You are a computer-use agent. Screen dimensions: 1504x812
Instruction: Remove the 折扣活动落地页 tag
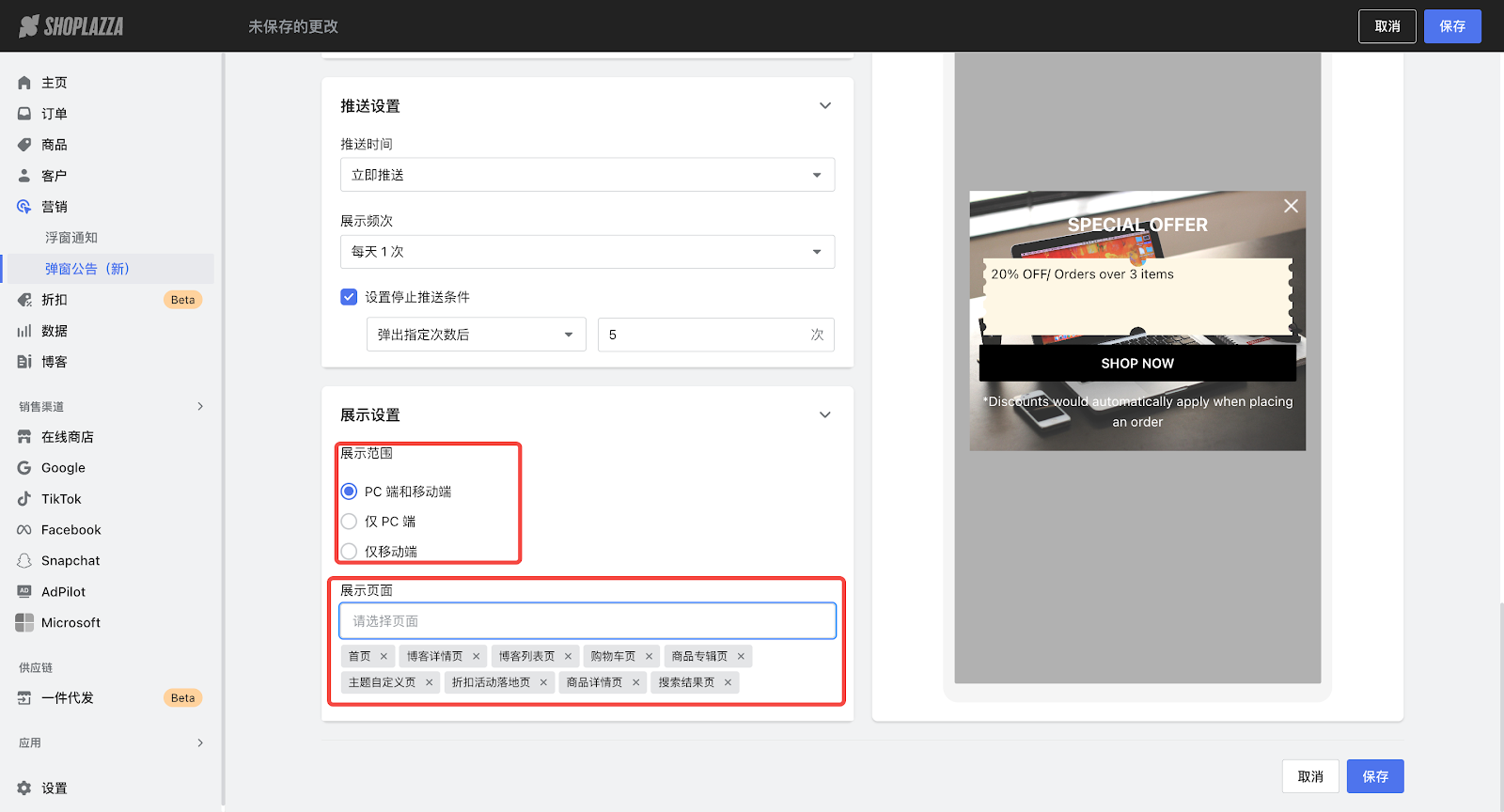point(543,683)
